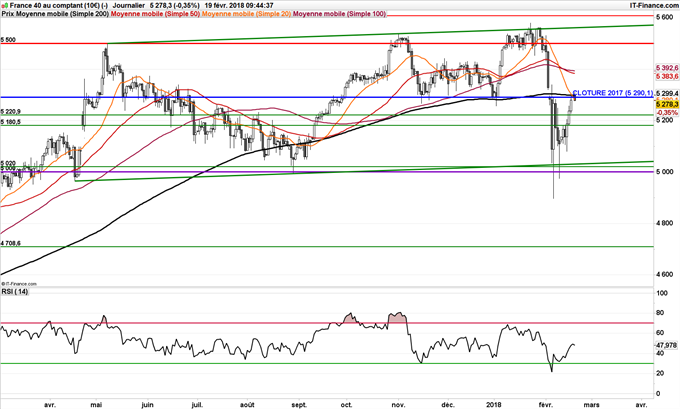Click the header quote 5 278,3 (-0,35%)
Image resolution: width=680 pixels, height=409 pixels.
[x=175, y=6]
